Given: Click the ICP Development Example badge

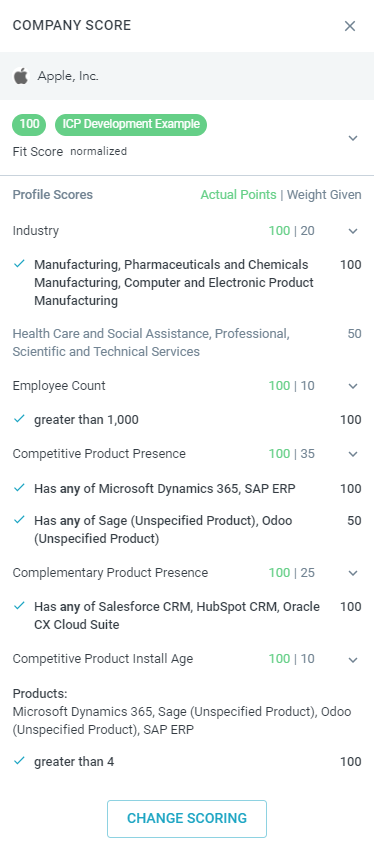Looking at the screenshot, I should tap(131, 124).
